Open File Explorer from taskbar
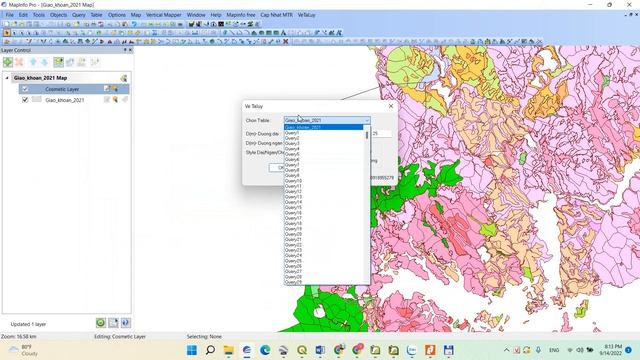 229,350
